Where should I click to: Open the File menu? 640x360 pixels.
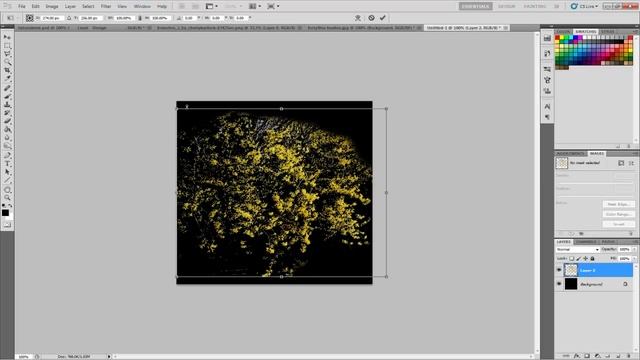22,6
